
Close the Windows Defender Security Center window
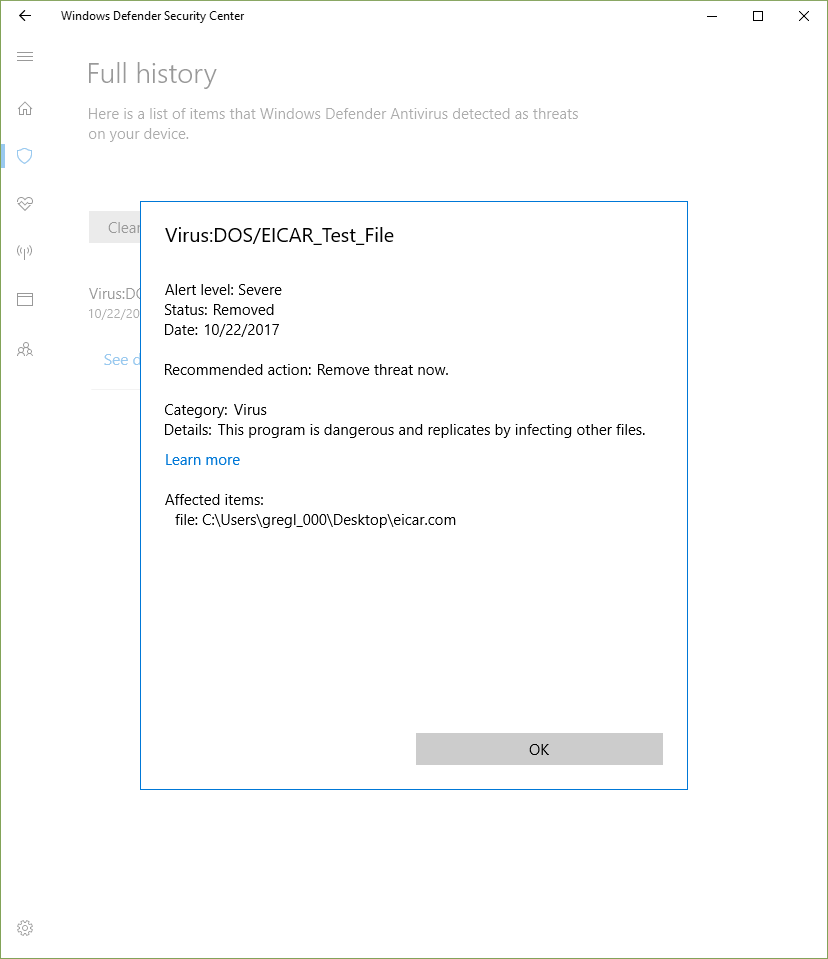point(804,17)
